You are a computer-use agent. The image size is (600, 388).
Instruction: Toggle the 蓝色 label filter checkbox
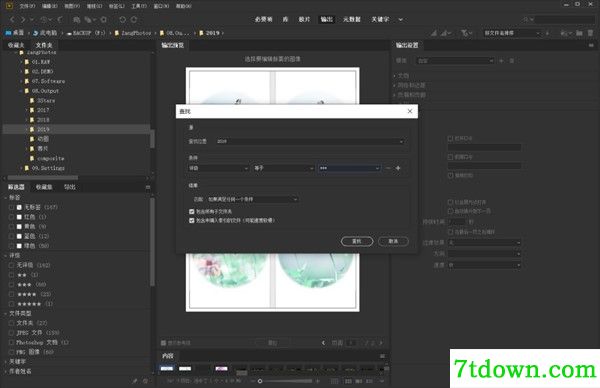tap(11, 236)
